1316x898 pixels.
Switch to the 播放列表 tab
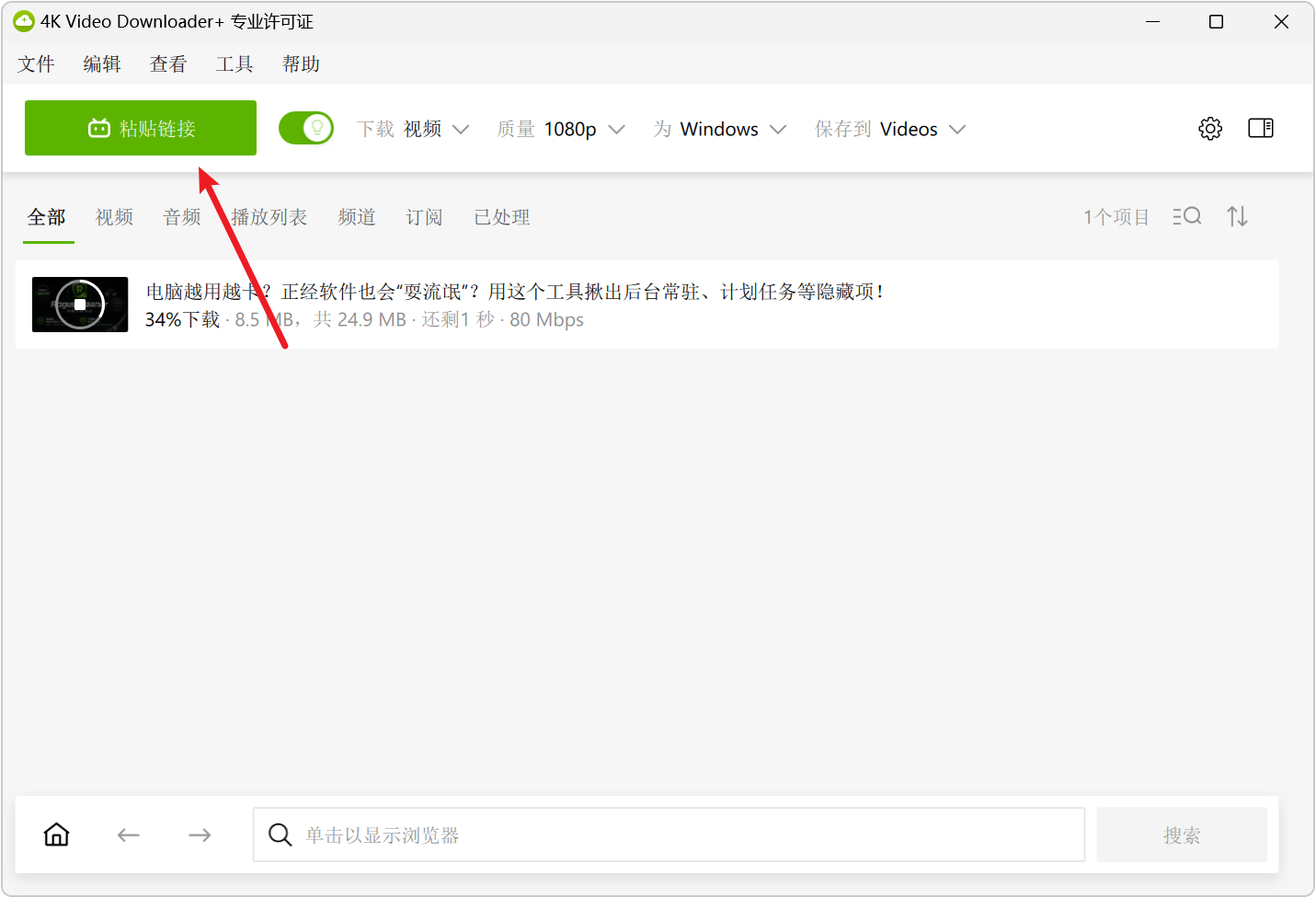pyautogui.click(x=269, y=217)
